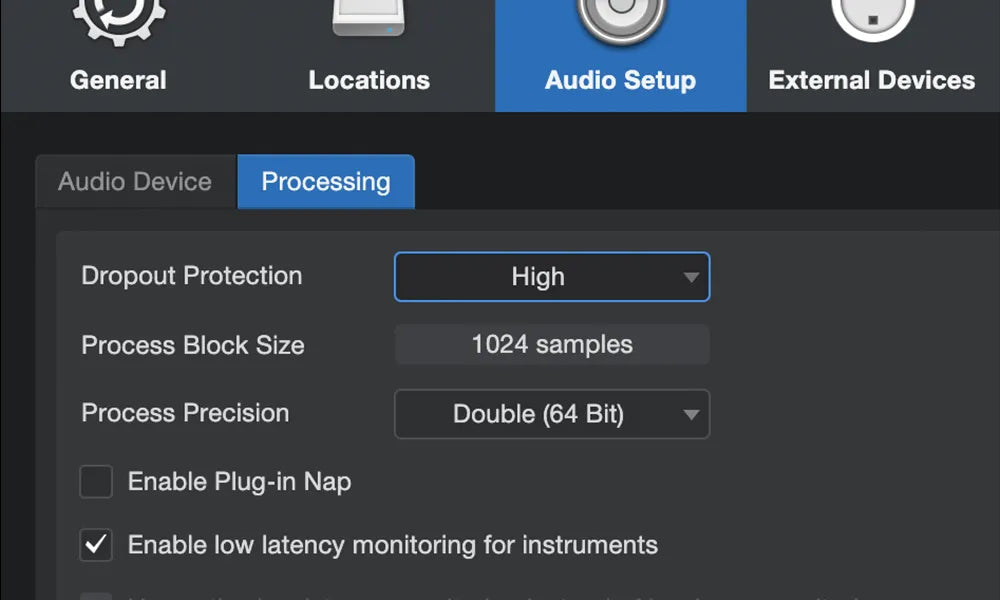Disable low latency monitoring for instruments
Image resolution: width=1000 pixels, height=600 pixels.
[x=96, y=545]
